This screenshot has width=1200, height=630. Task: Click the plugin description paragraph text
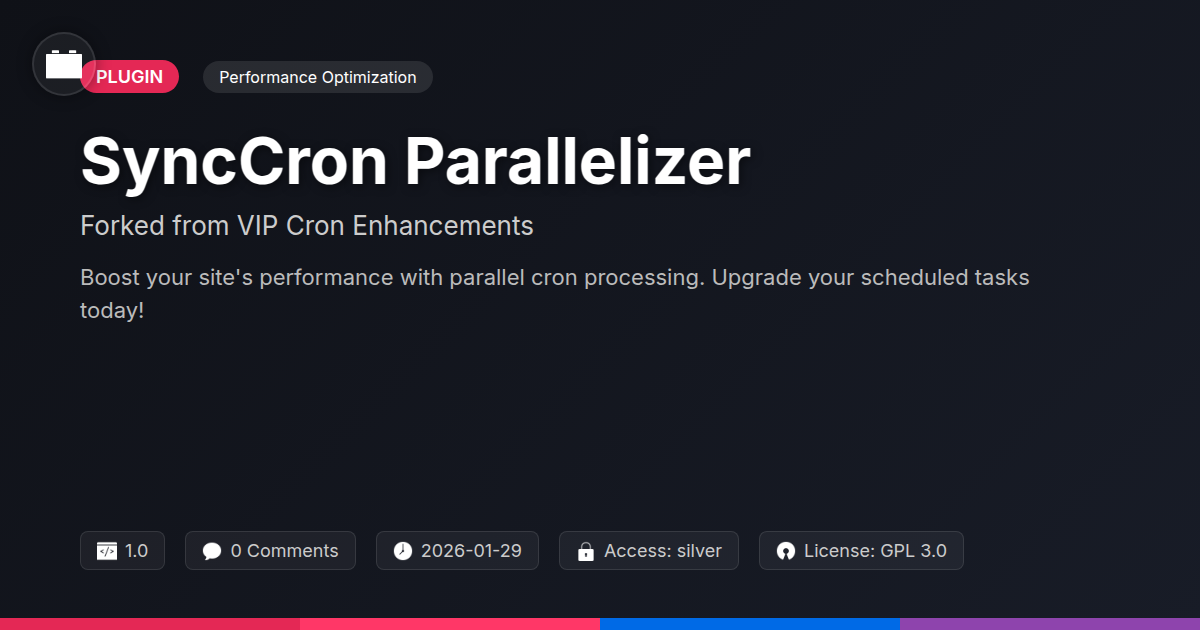pyautogui.click(x=555, y=293)
